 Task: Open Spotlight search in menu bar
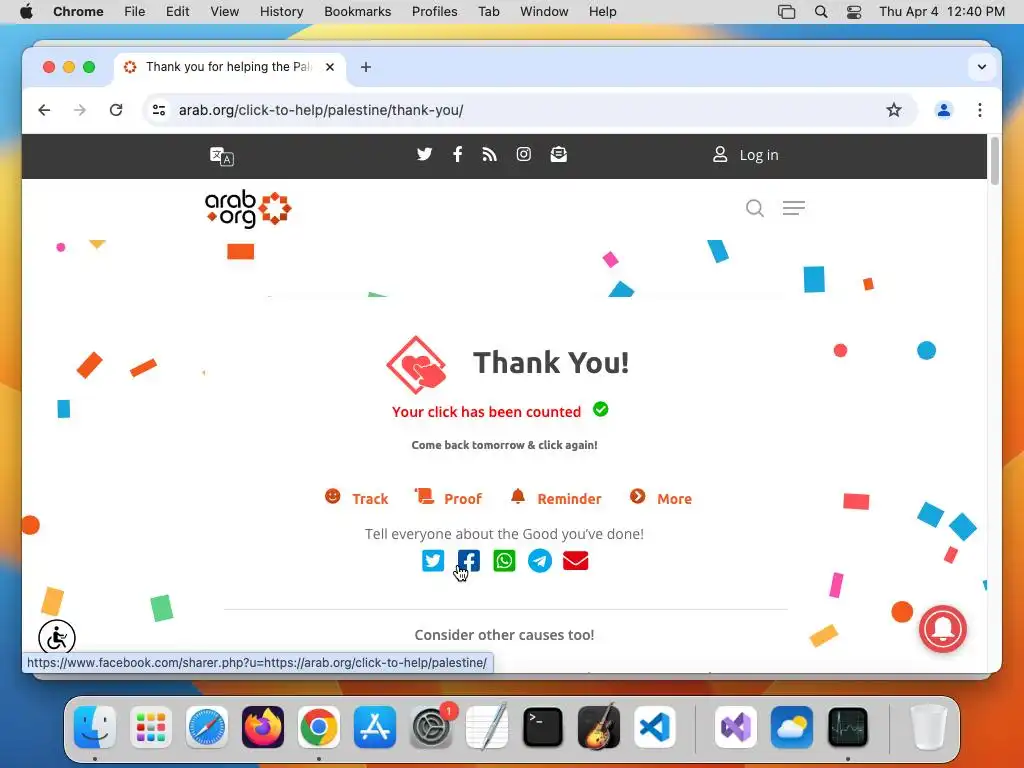click(x=821, y=11)
